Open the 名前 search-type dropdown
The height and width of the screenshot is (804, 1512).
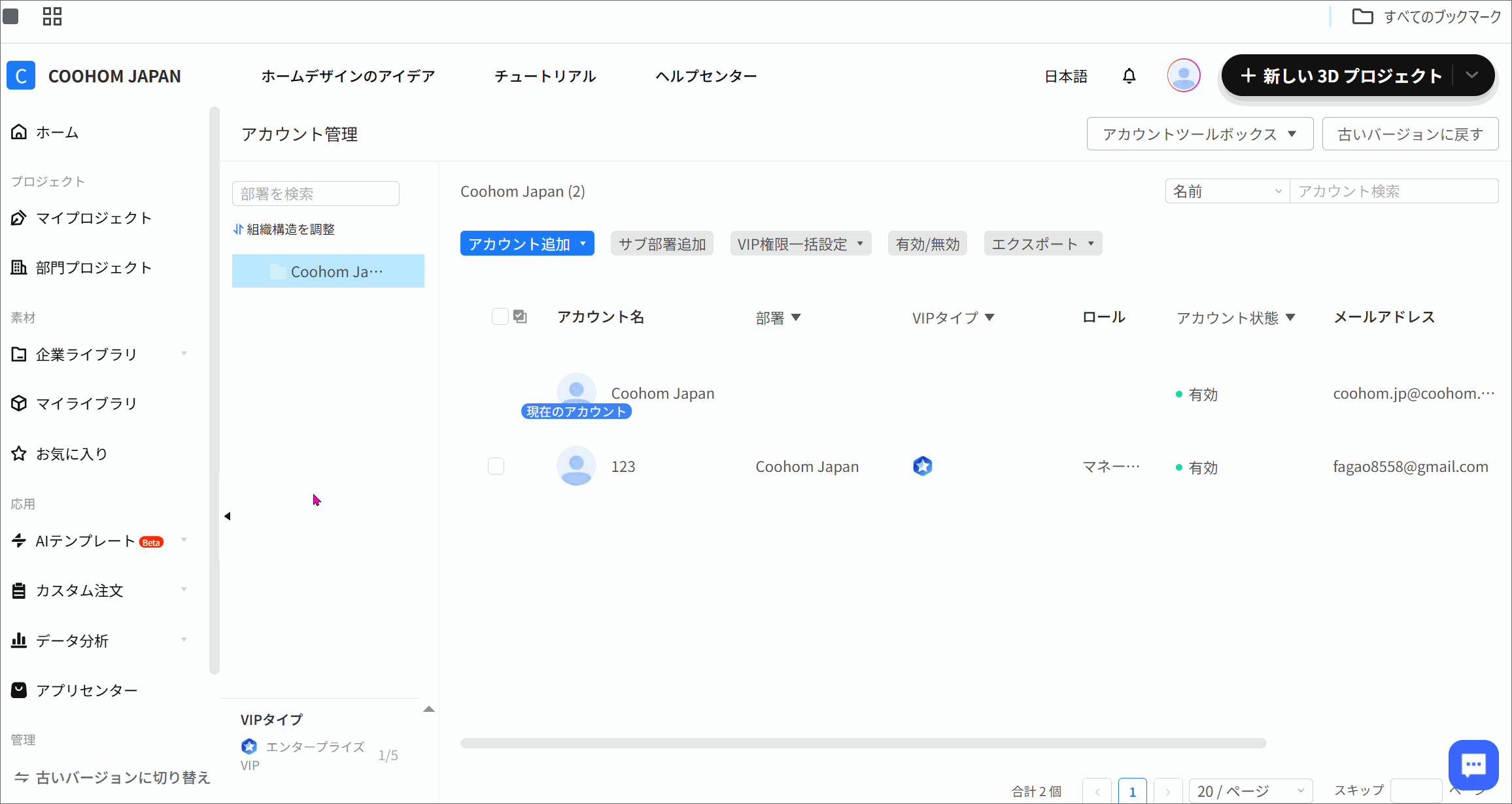tap(1228, 191)
